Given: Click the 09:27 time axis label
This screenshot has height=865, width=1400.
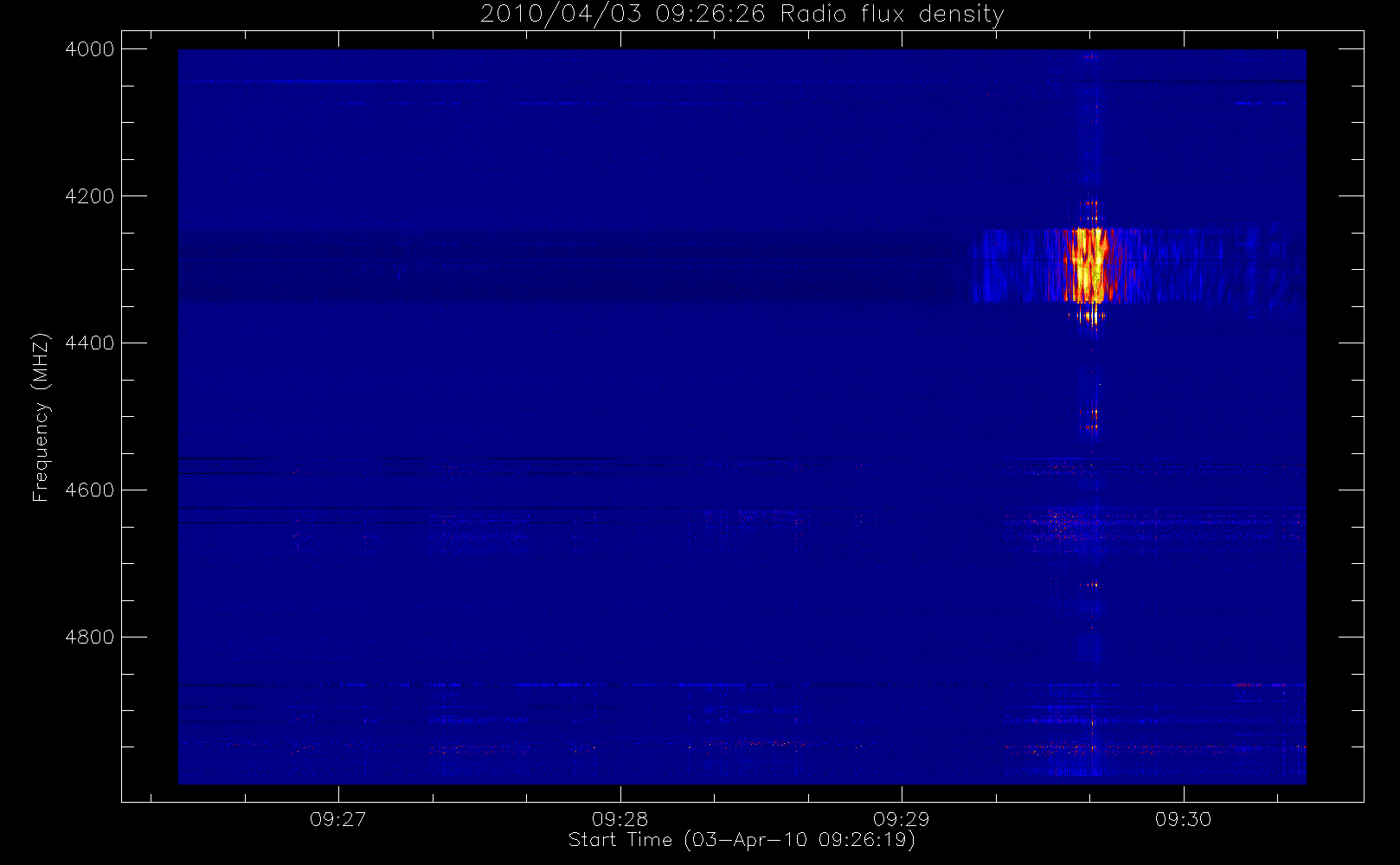Looking at the screenshot, I should tap(338, 819).
